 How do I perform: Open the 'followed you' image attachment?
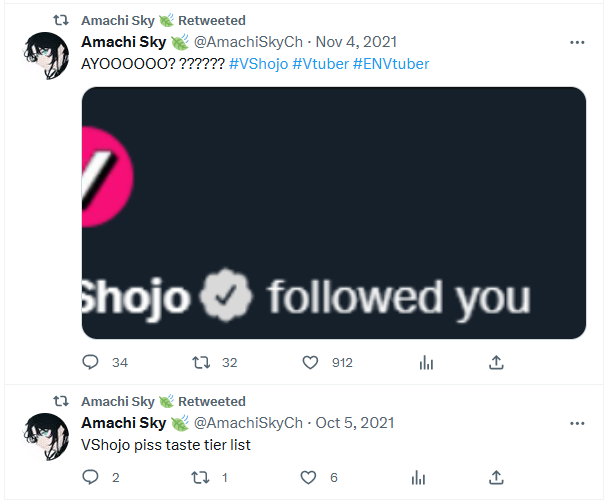[x=334, y=213]
